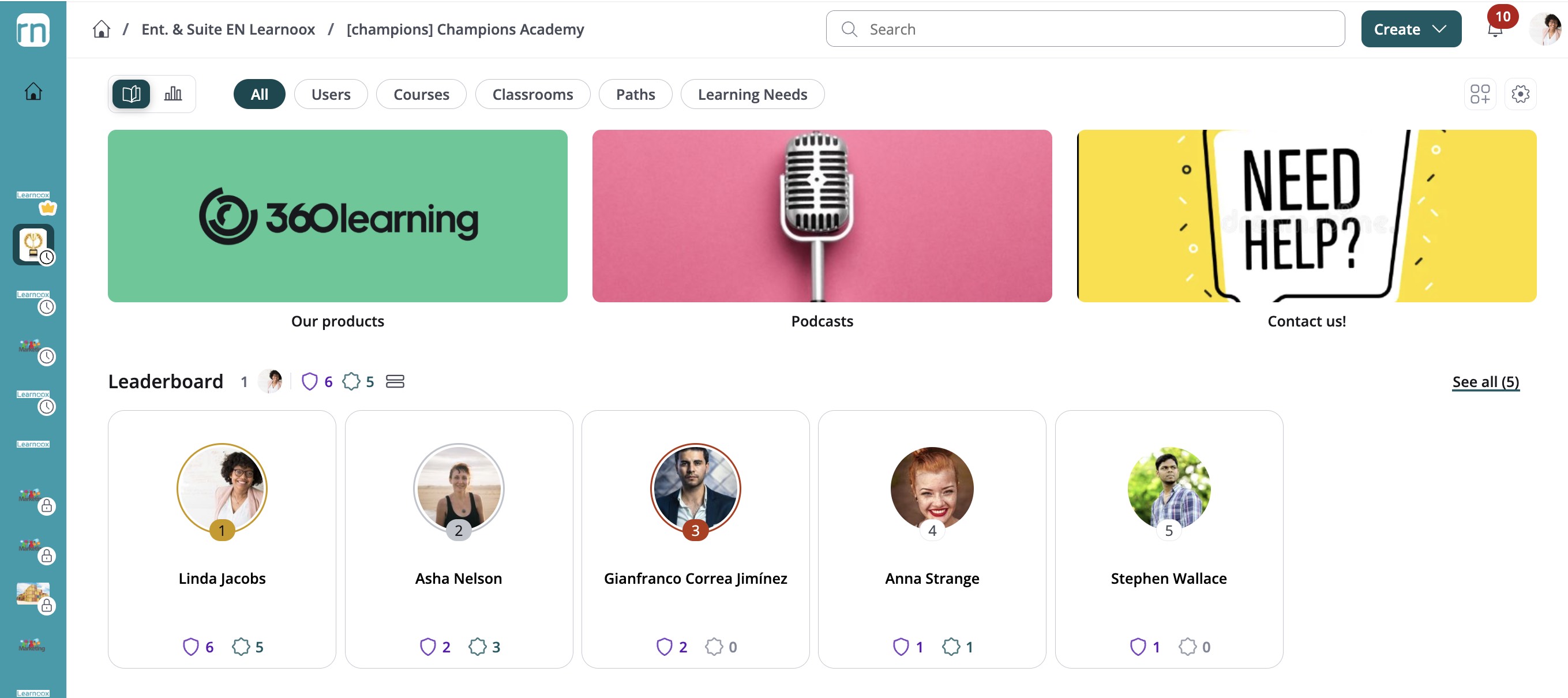Click the small avatar beside the Leaderboard title
This screenshot has width=1568, height=698.
[270, 381]
